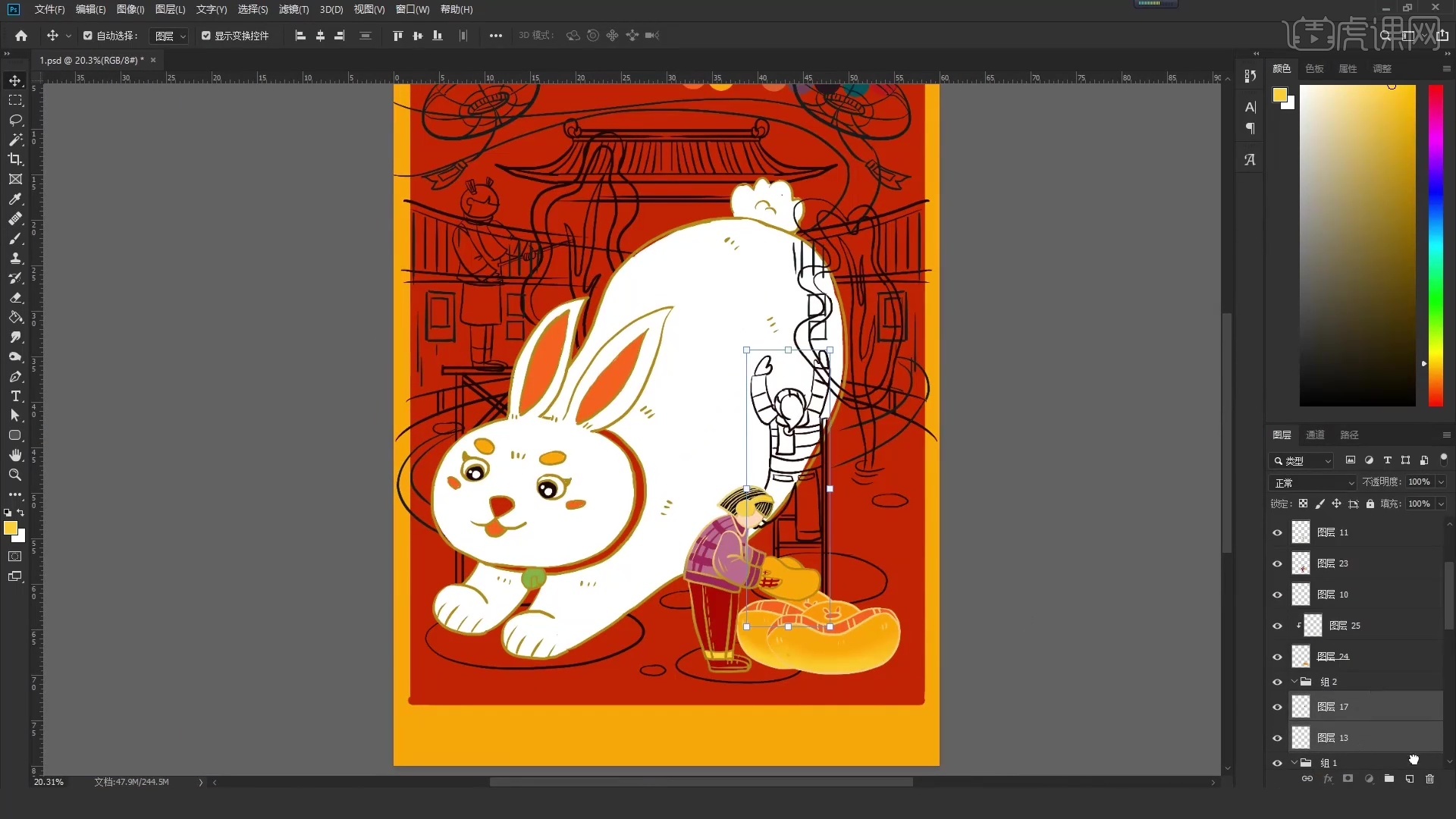
Task: Select the Lasso tool
Action: (15, 120)
